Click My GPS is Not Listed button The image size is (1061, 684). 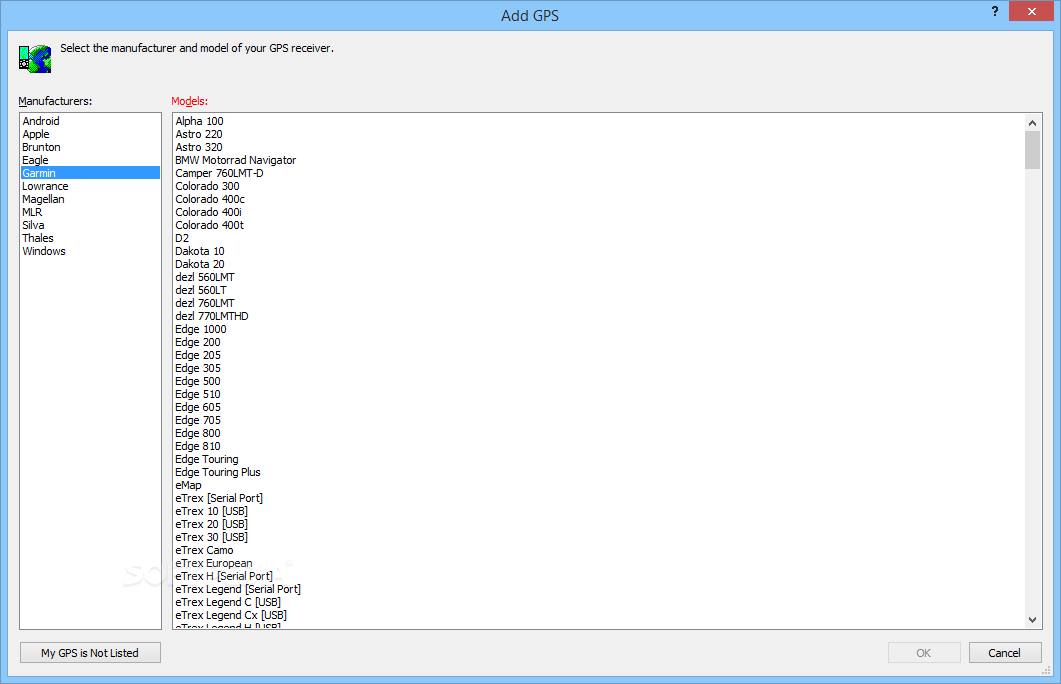(x=90, y=653)
